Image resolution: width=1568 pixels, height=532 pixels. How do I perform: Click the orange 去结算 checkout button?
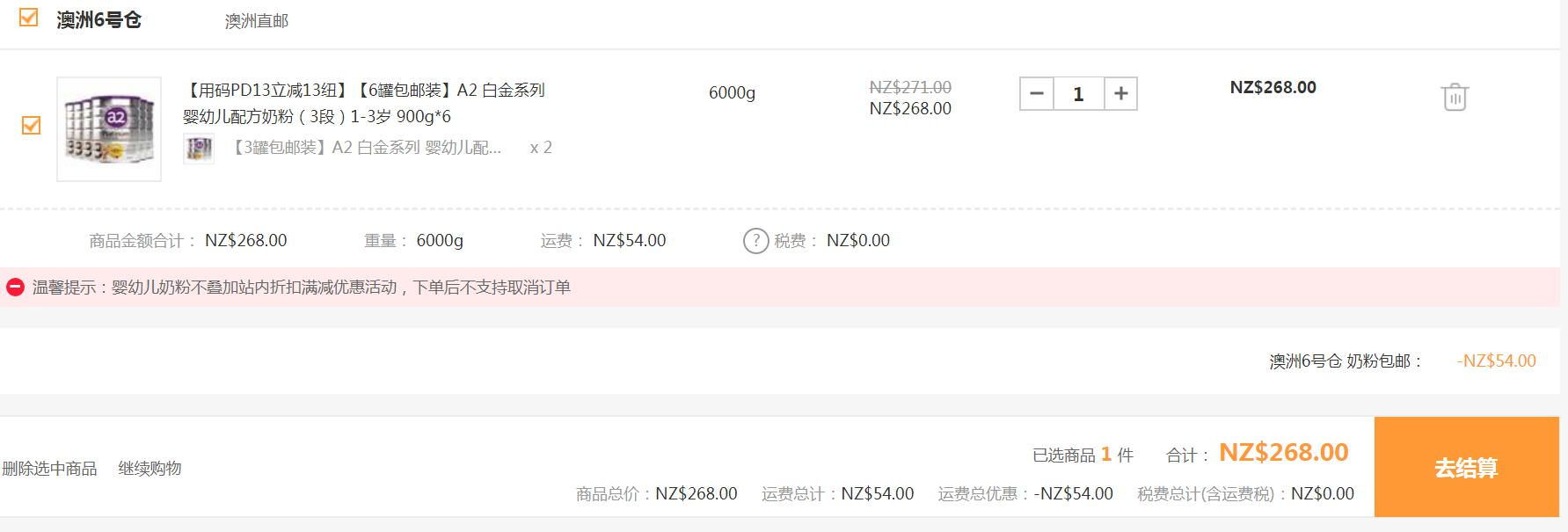click(1466, 467)
